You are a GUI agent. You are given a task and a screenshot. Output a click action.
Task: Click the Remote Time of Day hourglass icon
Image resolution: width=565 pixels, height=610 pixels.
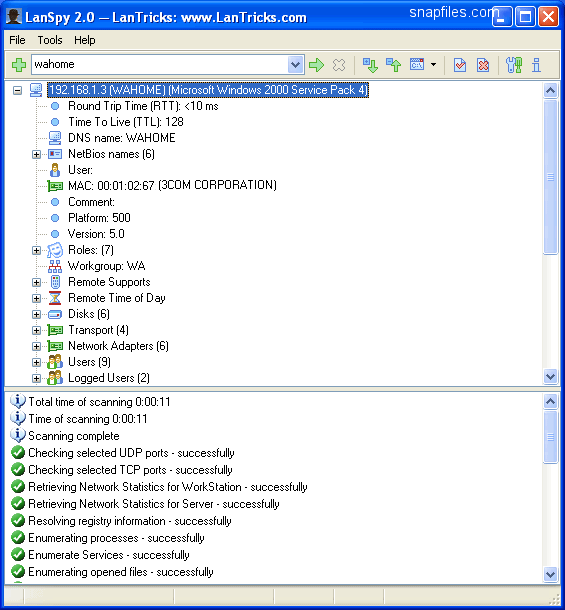tap(55, 298)
